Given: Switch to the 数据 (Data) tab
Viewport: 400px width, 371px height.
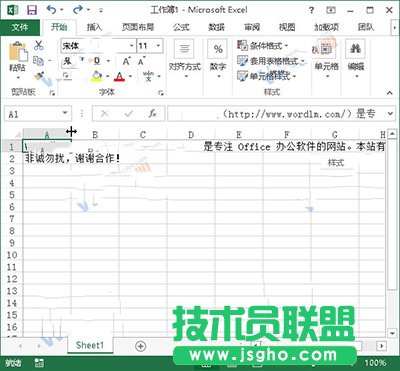Looking at the screenshot, I should tap(216, 27).
